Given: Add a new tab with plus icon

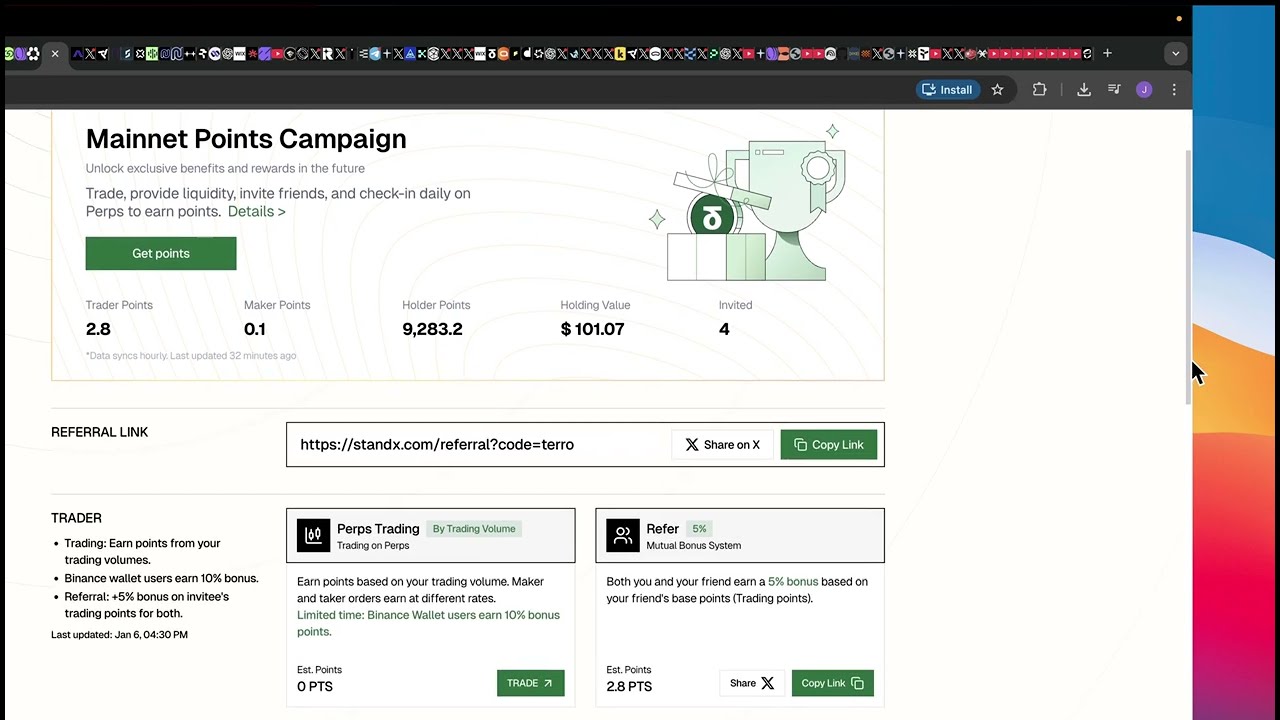Looking at the screenshot, I should point(1107,54).
